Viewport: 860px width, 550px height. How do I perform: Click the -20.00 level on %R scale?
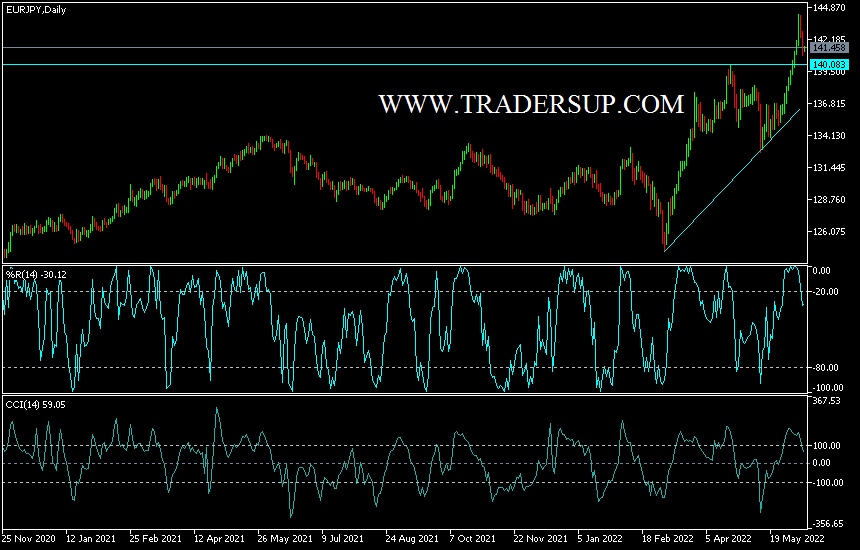(826, 292)
